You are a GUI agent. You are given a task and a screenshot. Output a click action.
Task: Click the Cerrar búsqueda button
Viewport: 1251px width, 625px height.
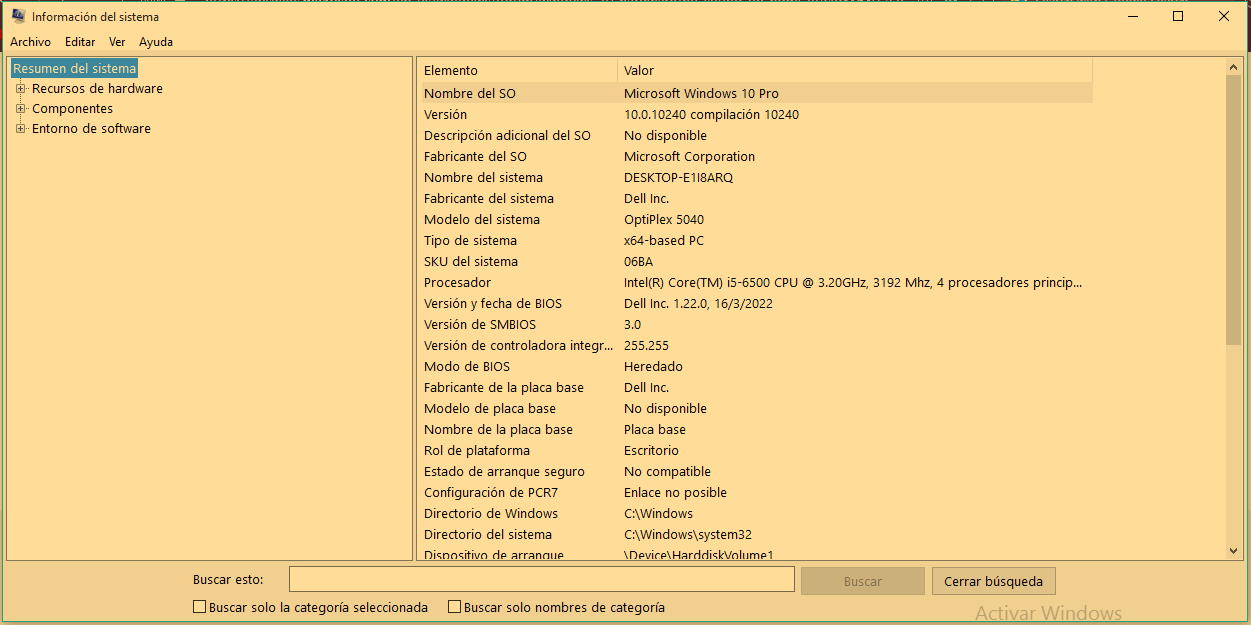pos(993,581)
